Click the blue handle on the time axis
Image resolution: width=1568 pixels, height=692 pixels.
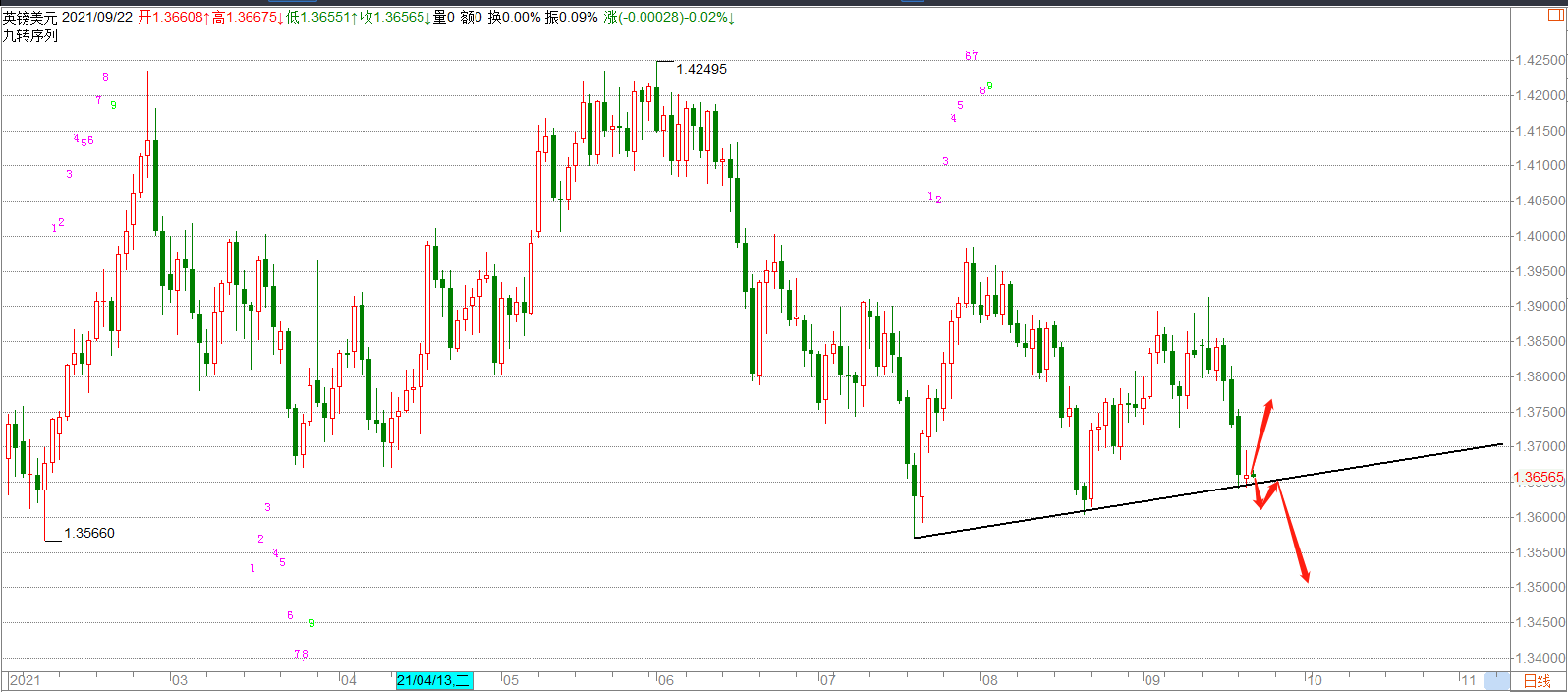pyautogui.click(x=1496, y=680)
